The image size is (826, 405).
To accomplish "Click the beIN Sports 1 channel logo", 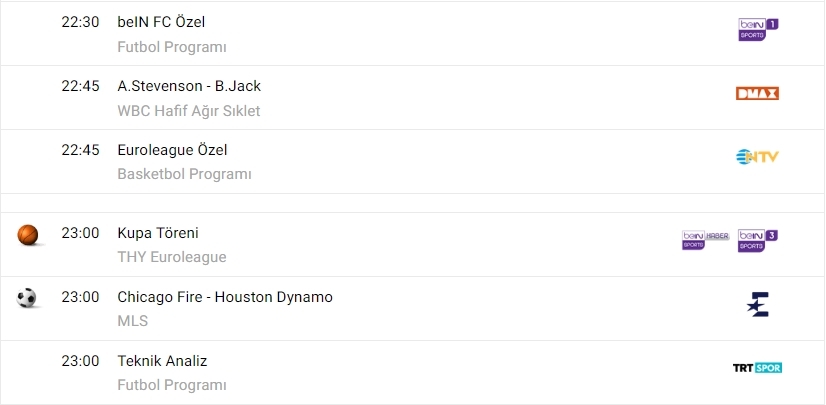I will coord(757,30).
